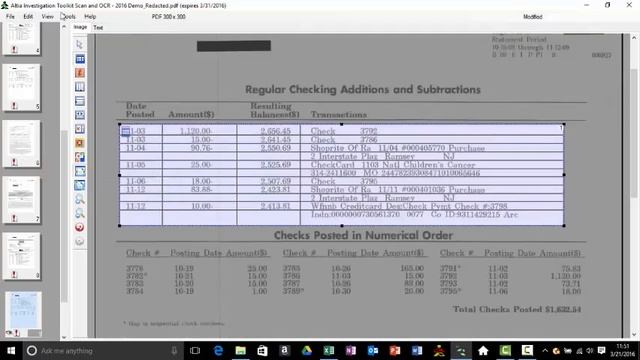Viewport: 640px width, 360px height.
Task: Open the volume control in system tray
Action: pos(590,351)
